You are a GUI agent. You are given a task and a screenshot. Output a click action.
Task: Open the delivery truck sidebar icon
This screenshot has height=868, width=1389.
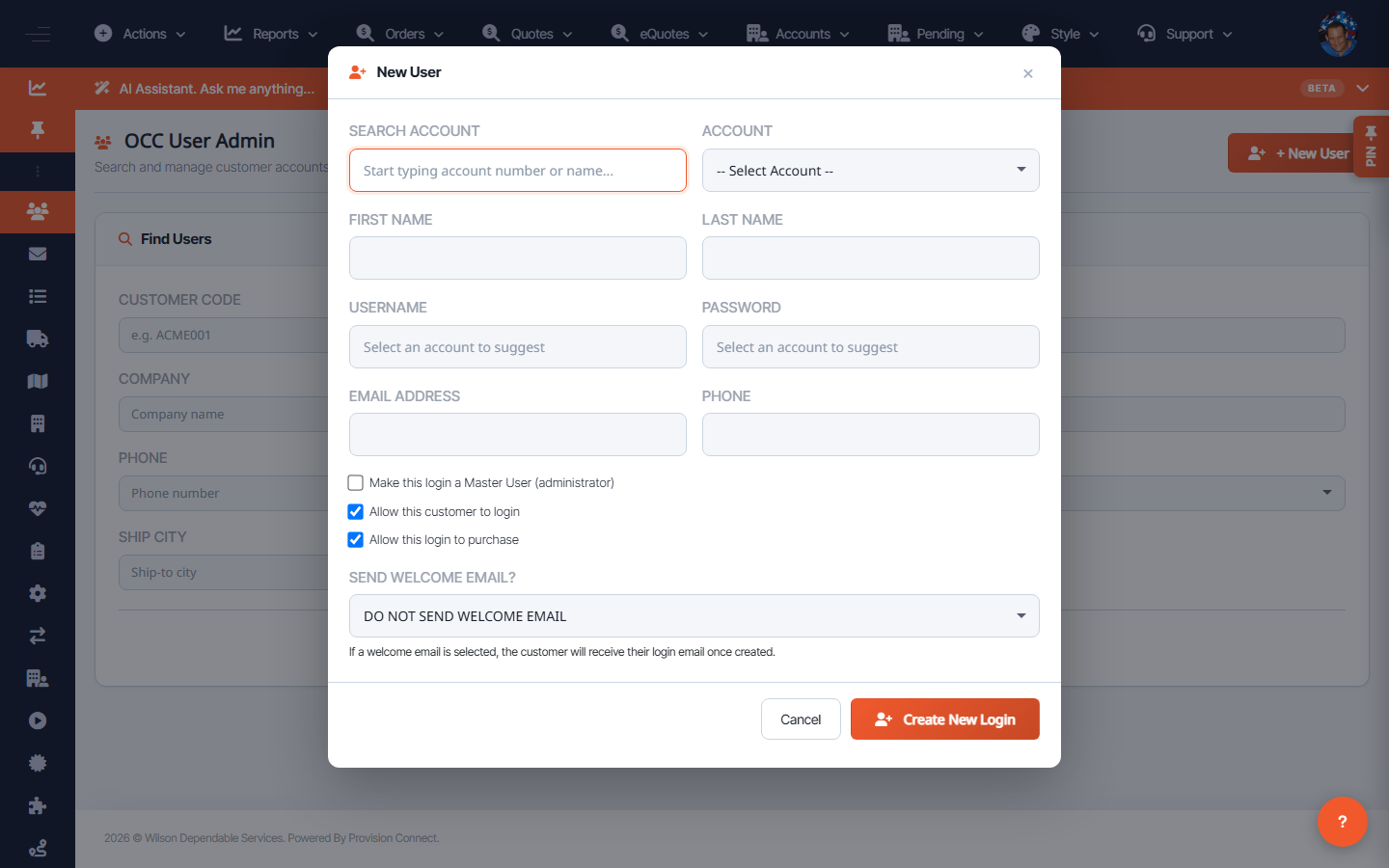(x=38, y=339)
